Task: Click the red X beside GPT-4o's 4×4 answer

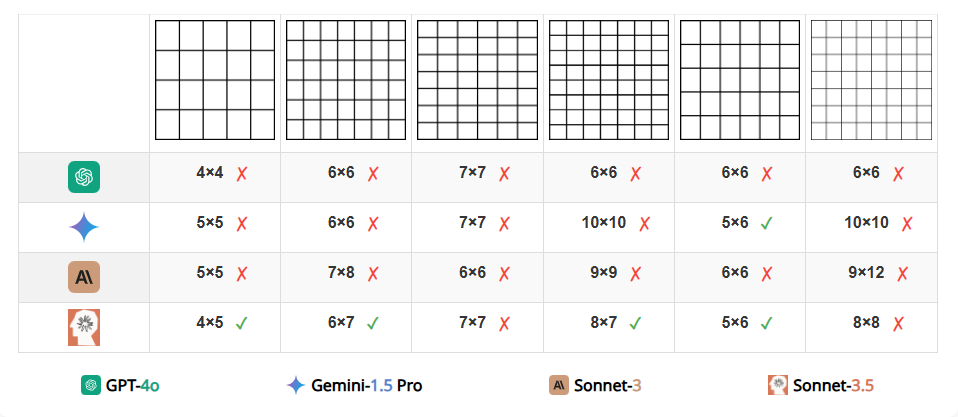Action: pyautogui.click(x=241, y=174)
